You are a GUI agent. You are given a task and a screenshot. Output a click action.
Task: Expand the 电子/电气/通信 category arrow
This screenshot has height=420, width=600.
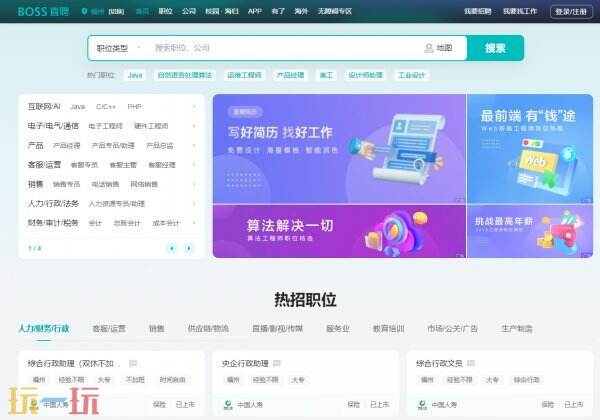point(194,126)
